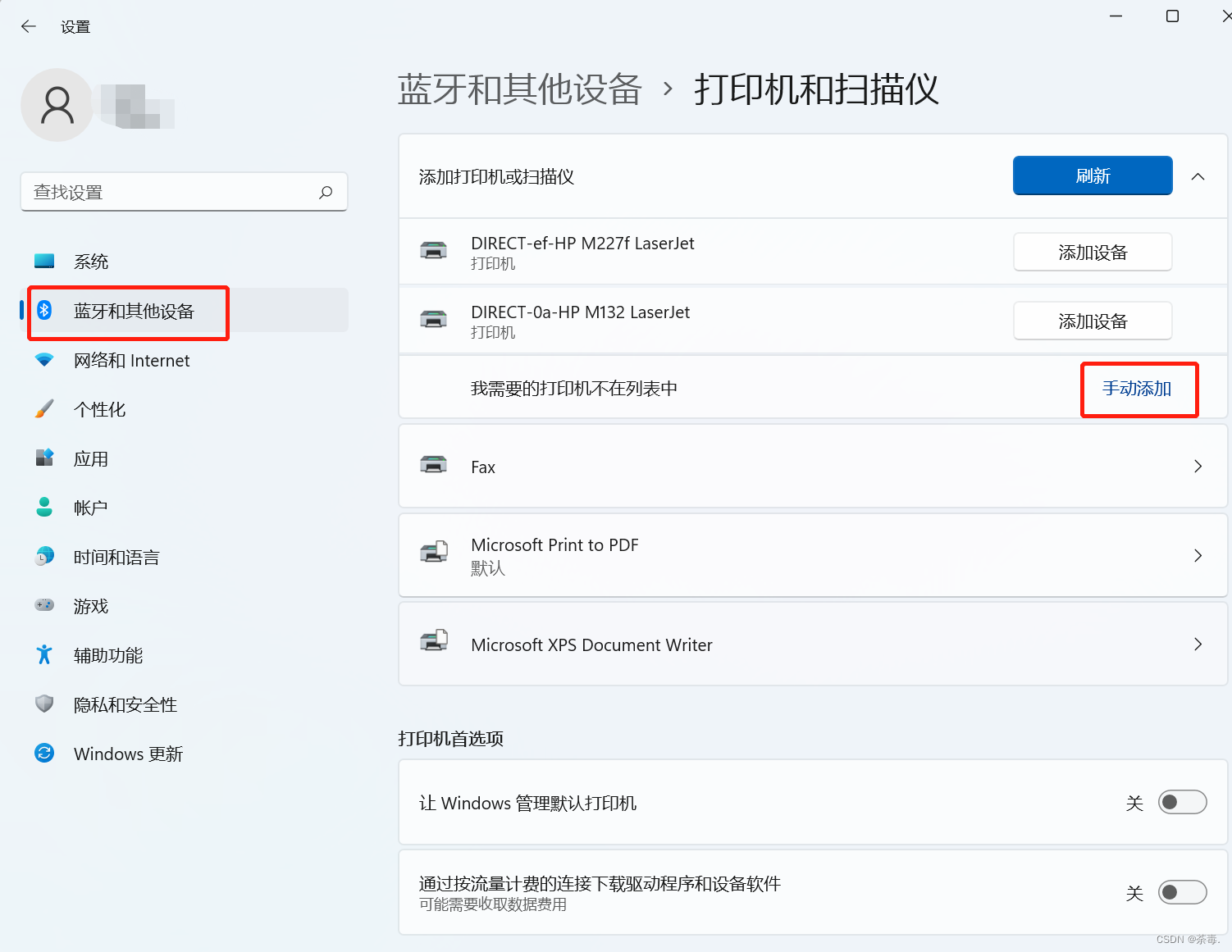The image size is (1232, 952).
Task: Click the 打印机首选项 heading
Action: tap(450, 738)
